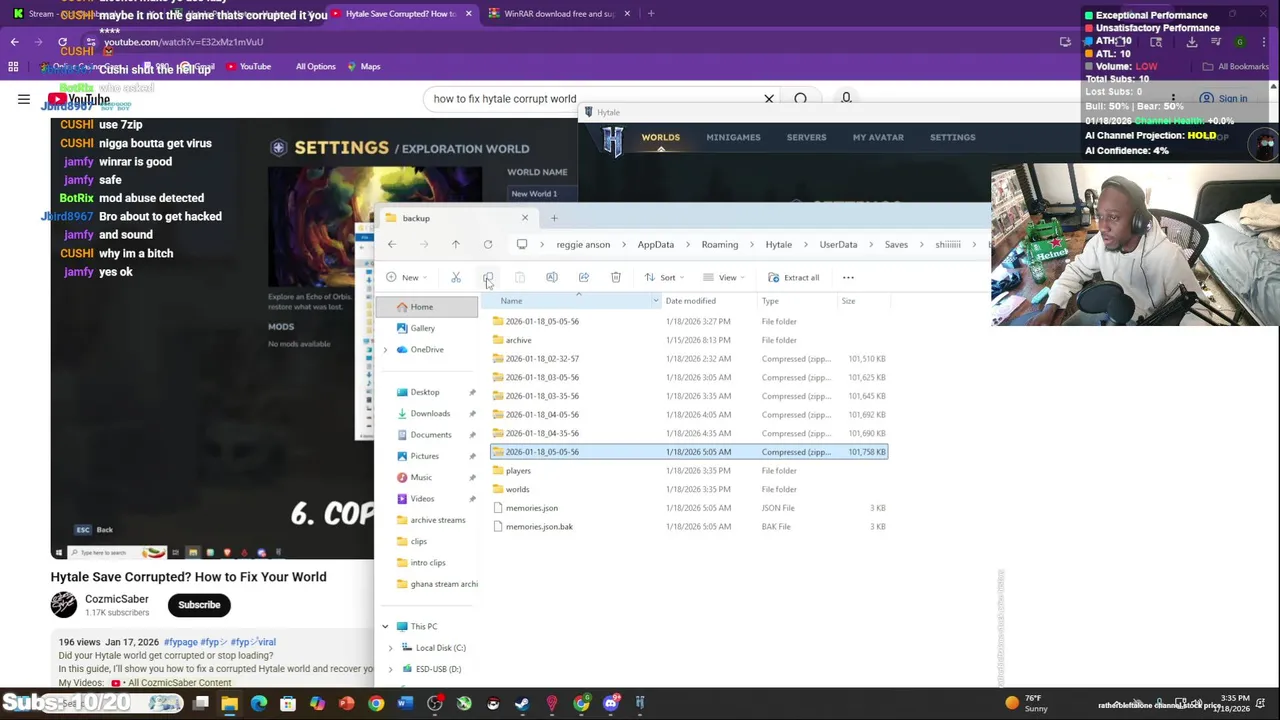Select the archive folder row
1280x720 pixels.
[x=688, y=340]
